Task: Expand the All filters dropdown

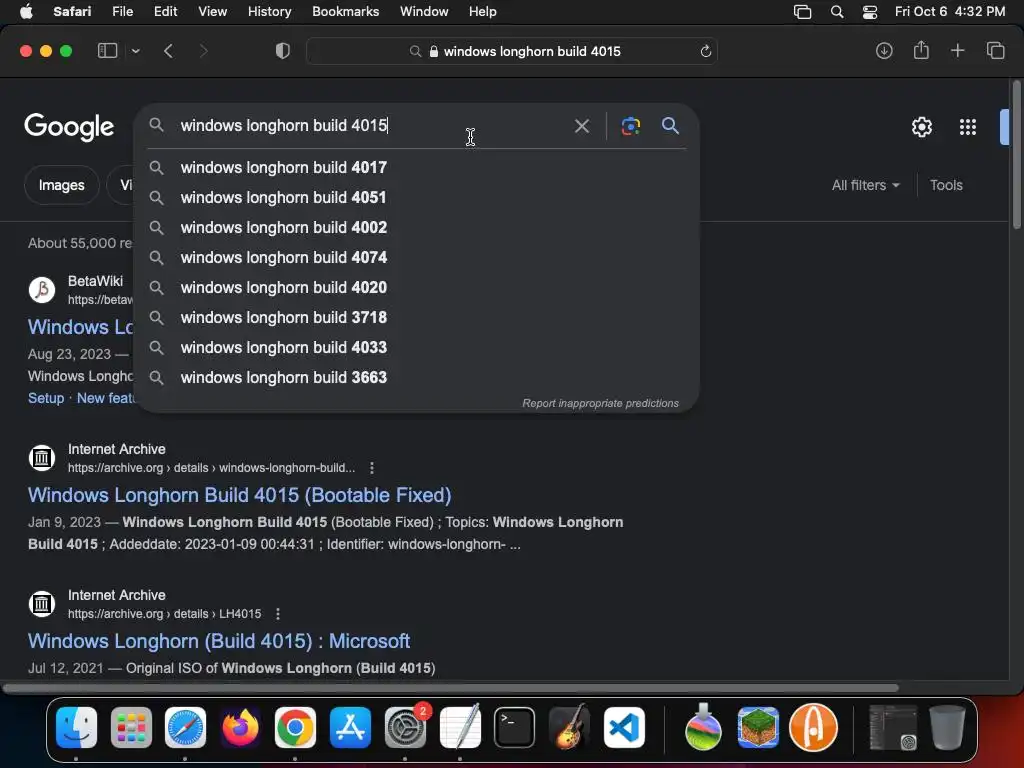Action: [x=865, y=185]
